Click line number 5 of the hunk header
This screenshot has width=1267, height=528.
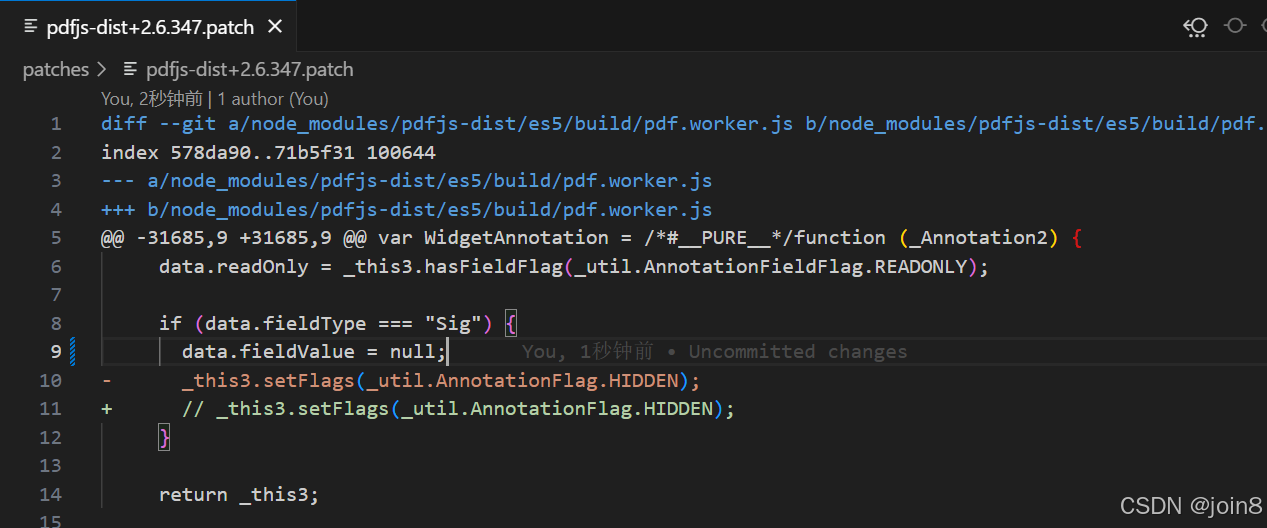[56, 238]
